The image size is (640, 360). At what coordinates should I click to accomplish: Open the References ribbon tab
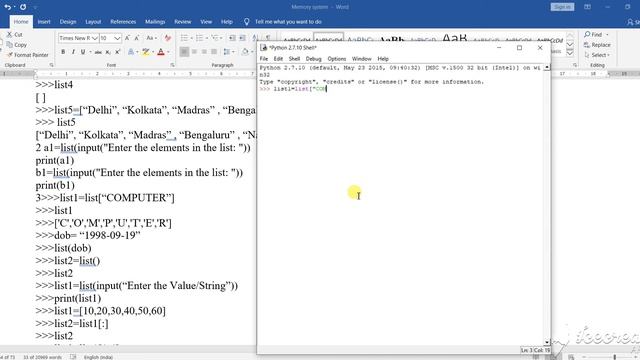[123, 22]
